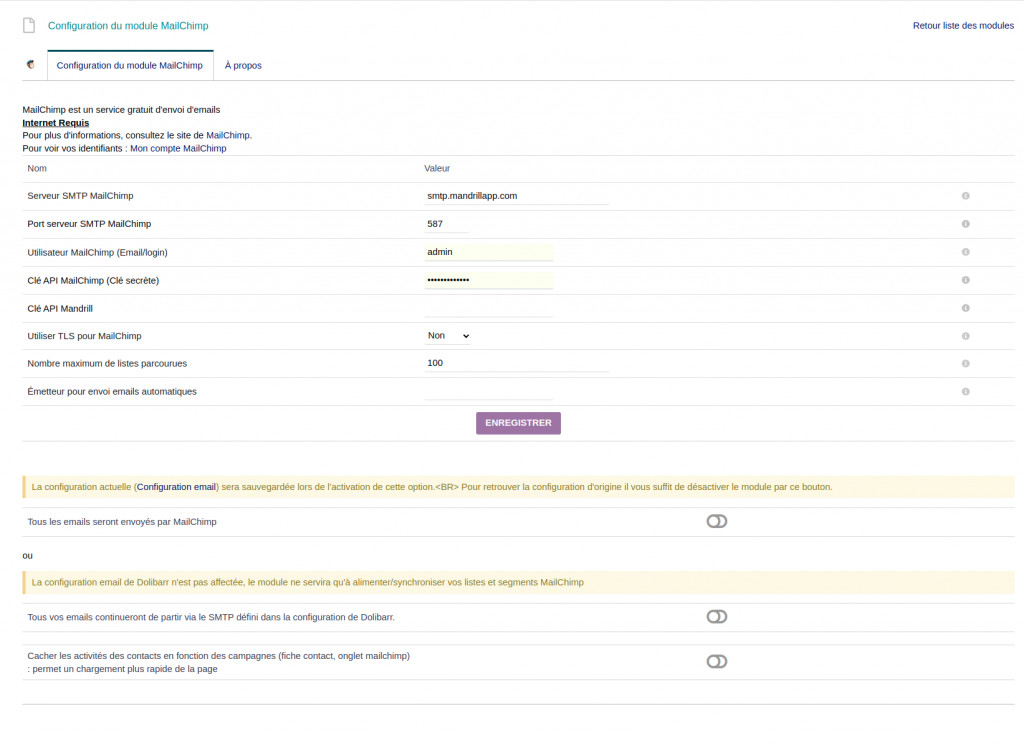Click the Internet Requis text
The image size is (1024, 745).
coord(56,123)
